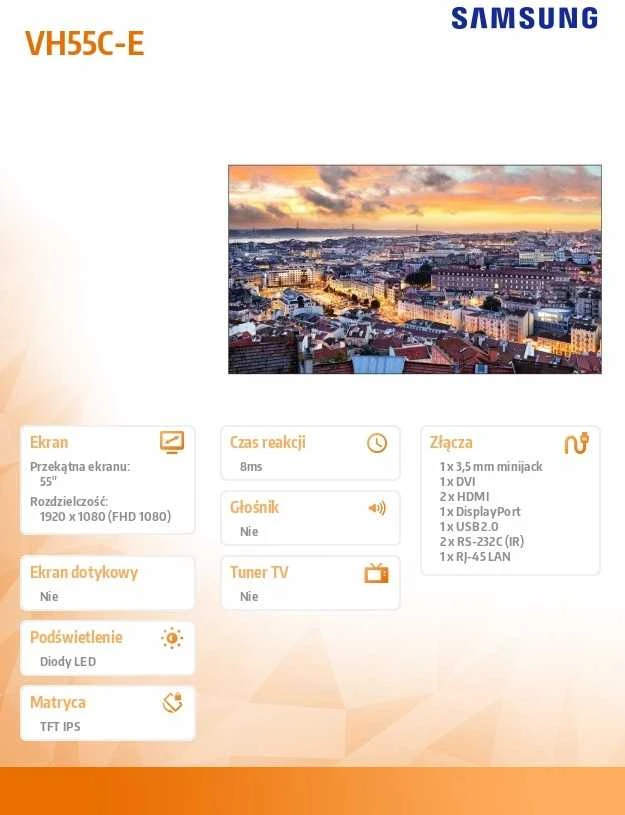Click the TFT IPS value
Image resolution: width=625 pixels, height=815 pixels.
tap(60, 727)
